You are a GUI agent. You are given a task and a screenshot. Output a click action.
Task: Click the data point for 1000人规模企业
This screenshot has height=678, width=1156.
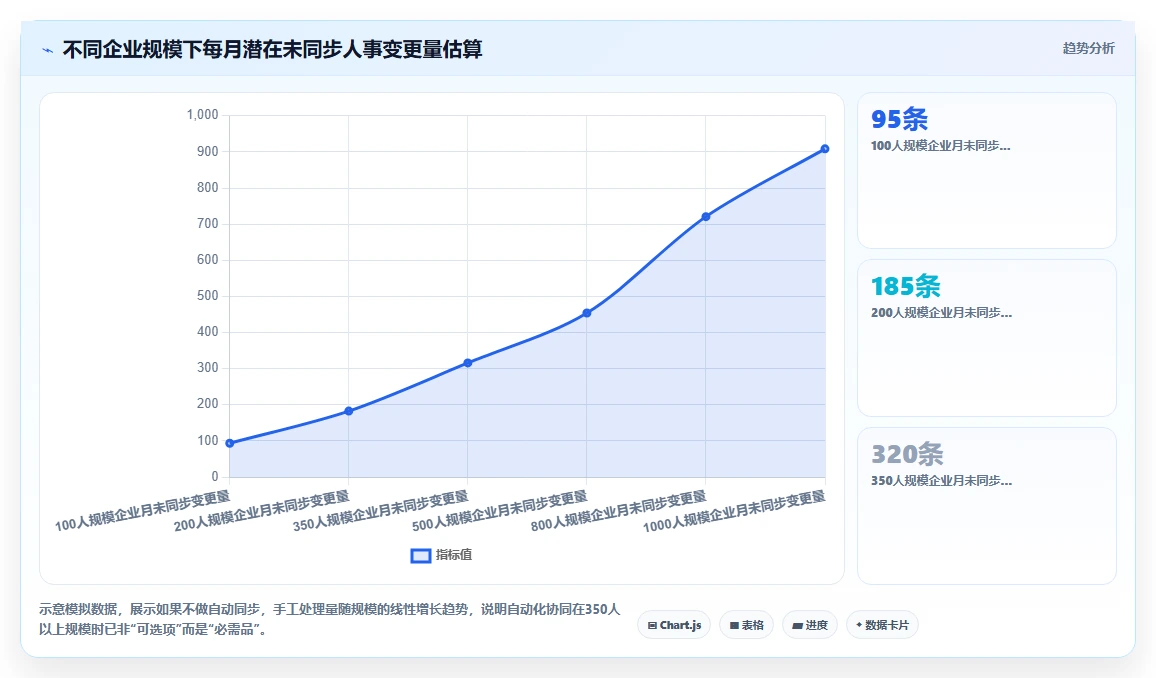[825, 149]
